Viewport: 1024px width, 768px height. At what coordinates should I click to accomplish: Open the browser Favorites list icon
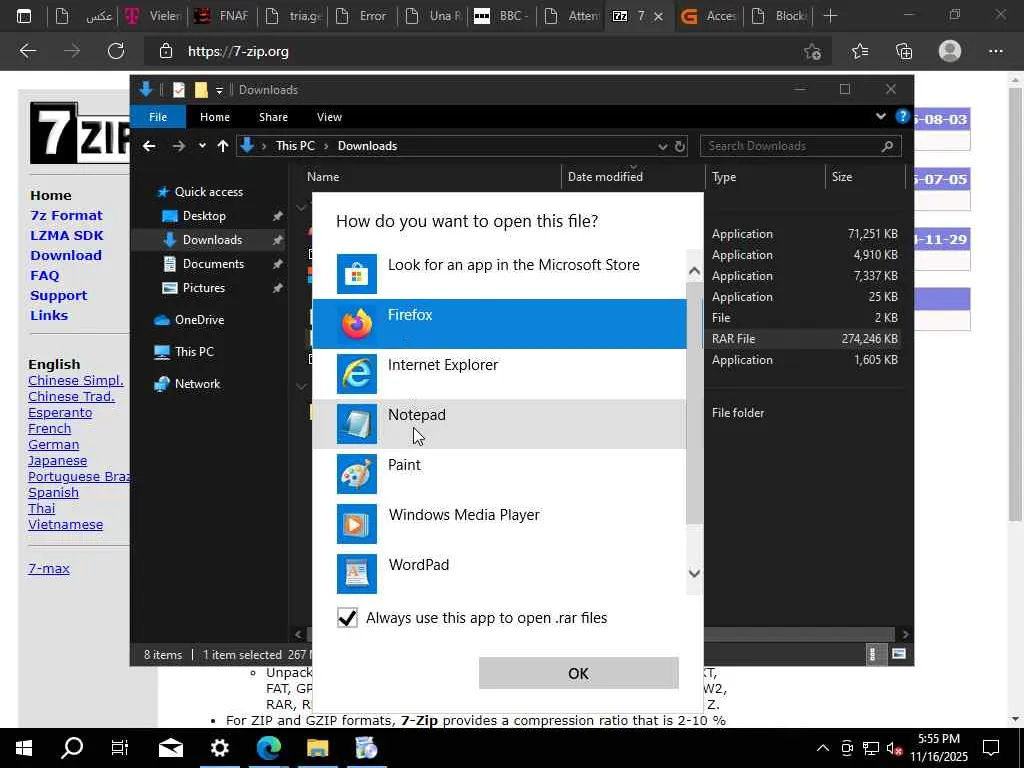(860, 51)
